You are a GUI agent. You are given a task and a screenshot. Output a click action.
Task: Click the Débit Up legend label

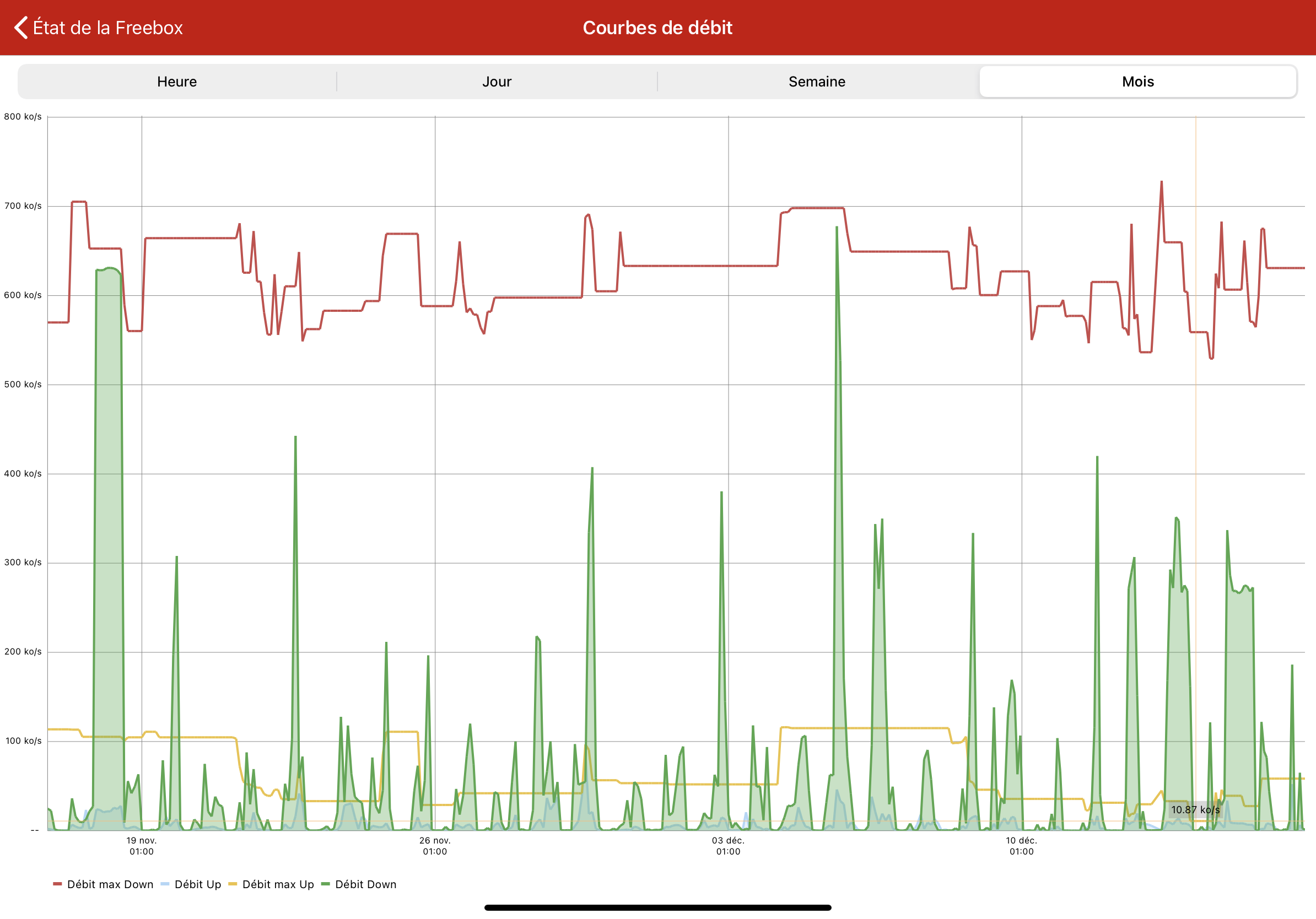click(198, 884)
